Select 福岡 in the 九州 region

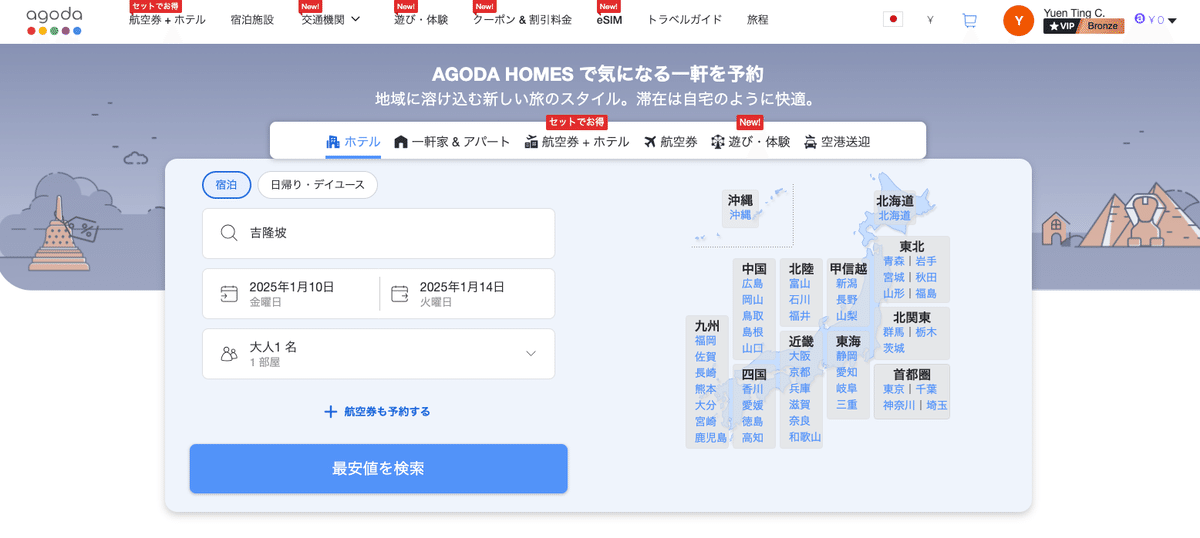coord(706,340)
